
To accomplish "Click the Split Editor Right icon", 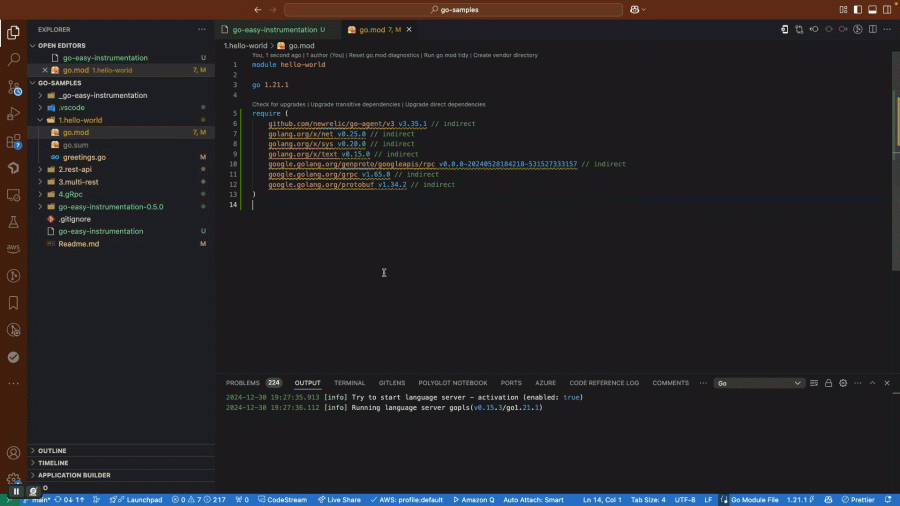I will point(872,30).
